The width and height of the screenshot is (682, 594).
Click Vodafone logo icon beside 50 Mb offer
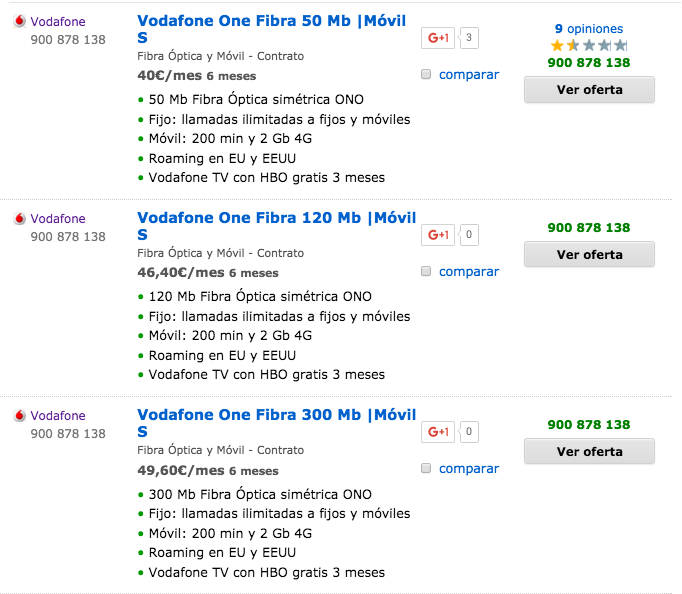pos(18,22)
